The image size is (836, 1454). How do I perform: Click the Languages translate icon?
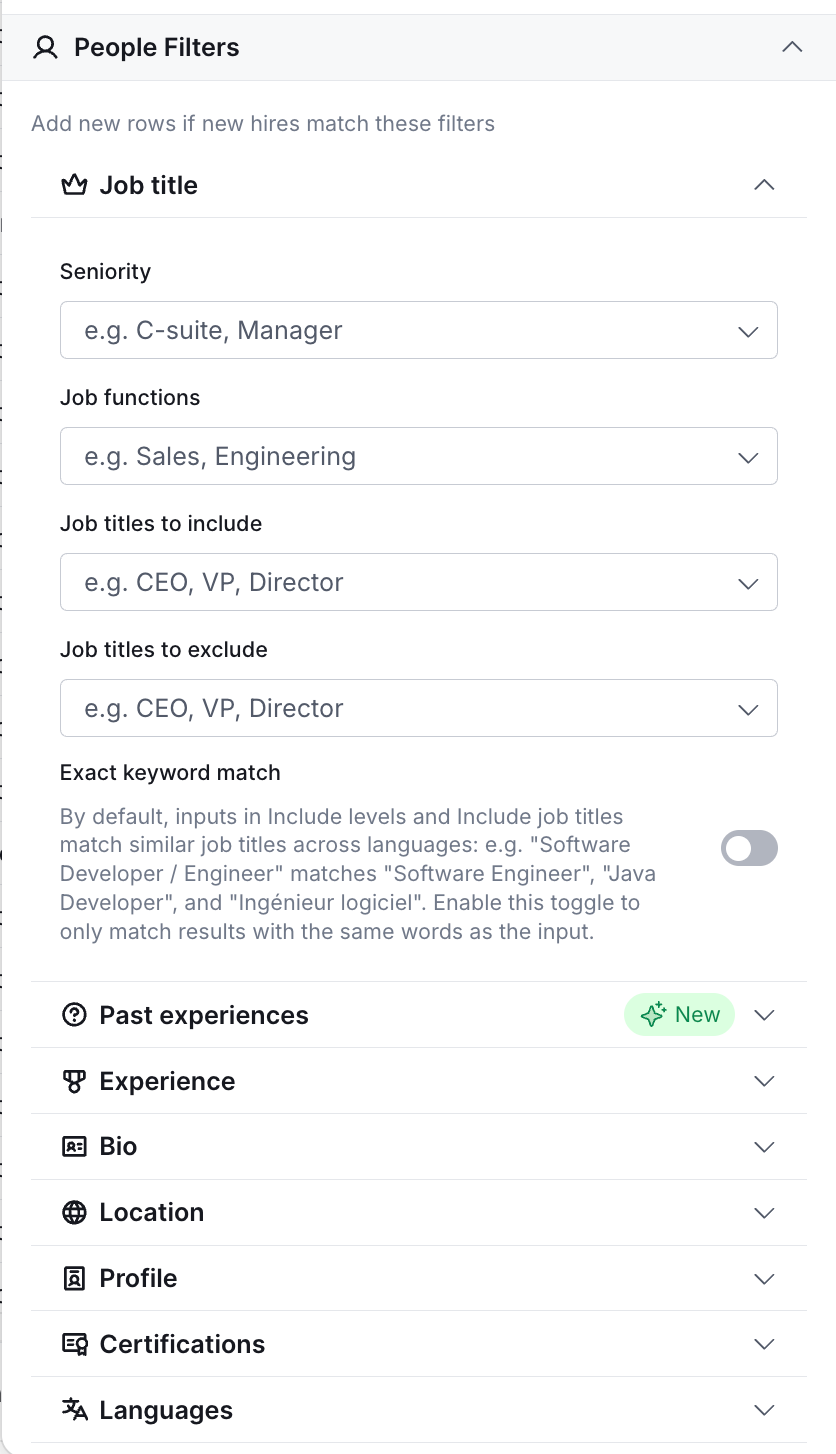(75, 1410)
